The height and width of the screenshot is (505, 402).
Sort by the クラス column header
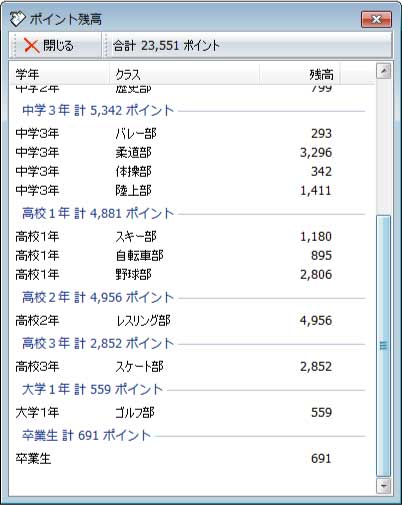tap(184, 74)
